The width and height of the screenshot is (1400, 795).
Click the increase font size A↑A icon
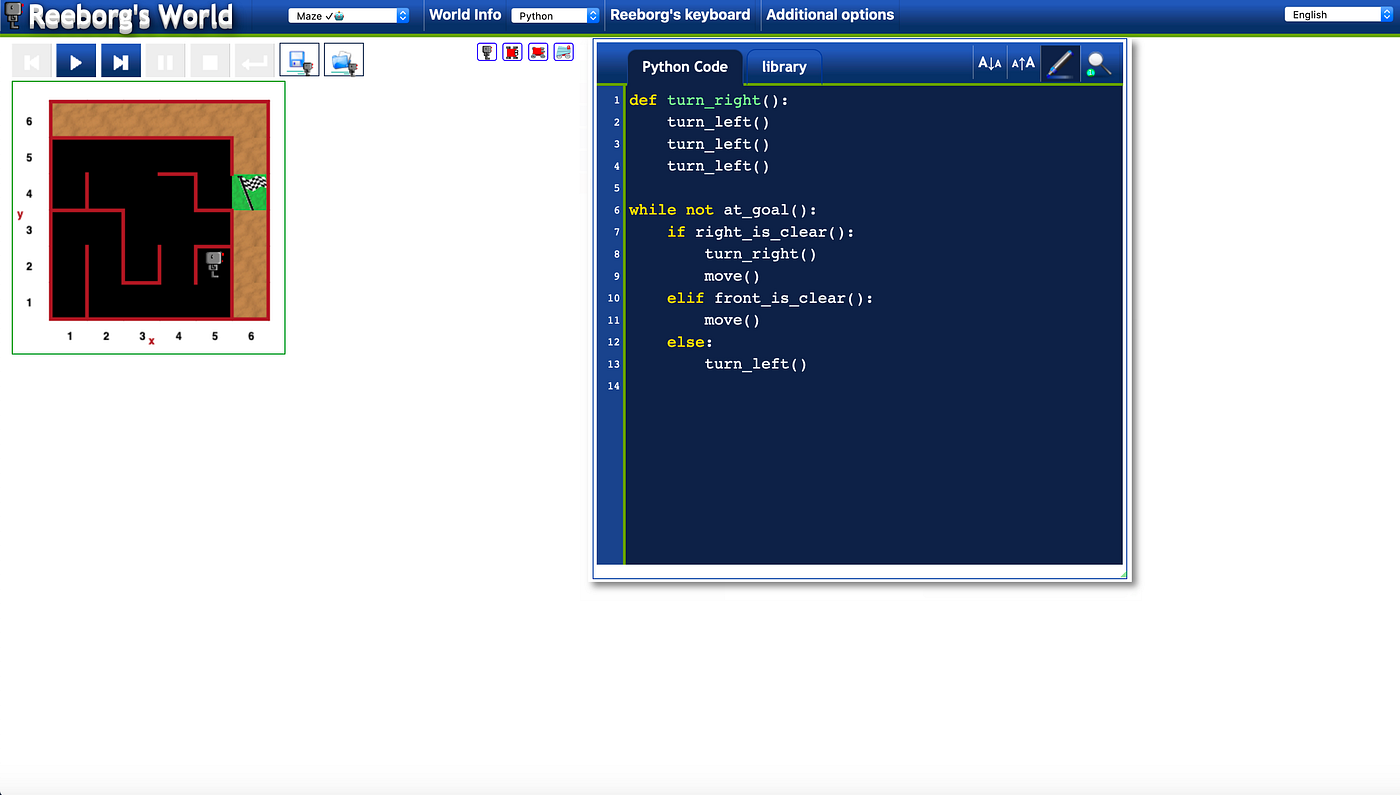[1023, 62]
